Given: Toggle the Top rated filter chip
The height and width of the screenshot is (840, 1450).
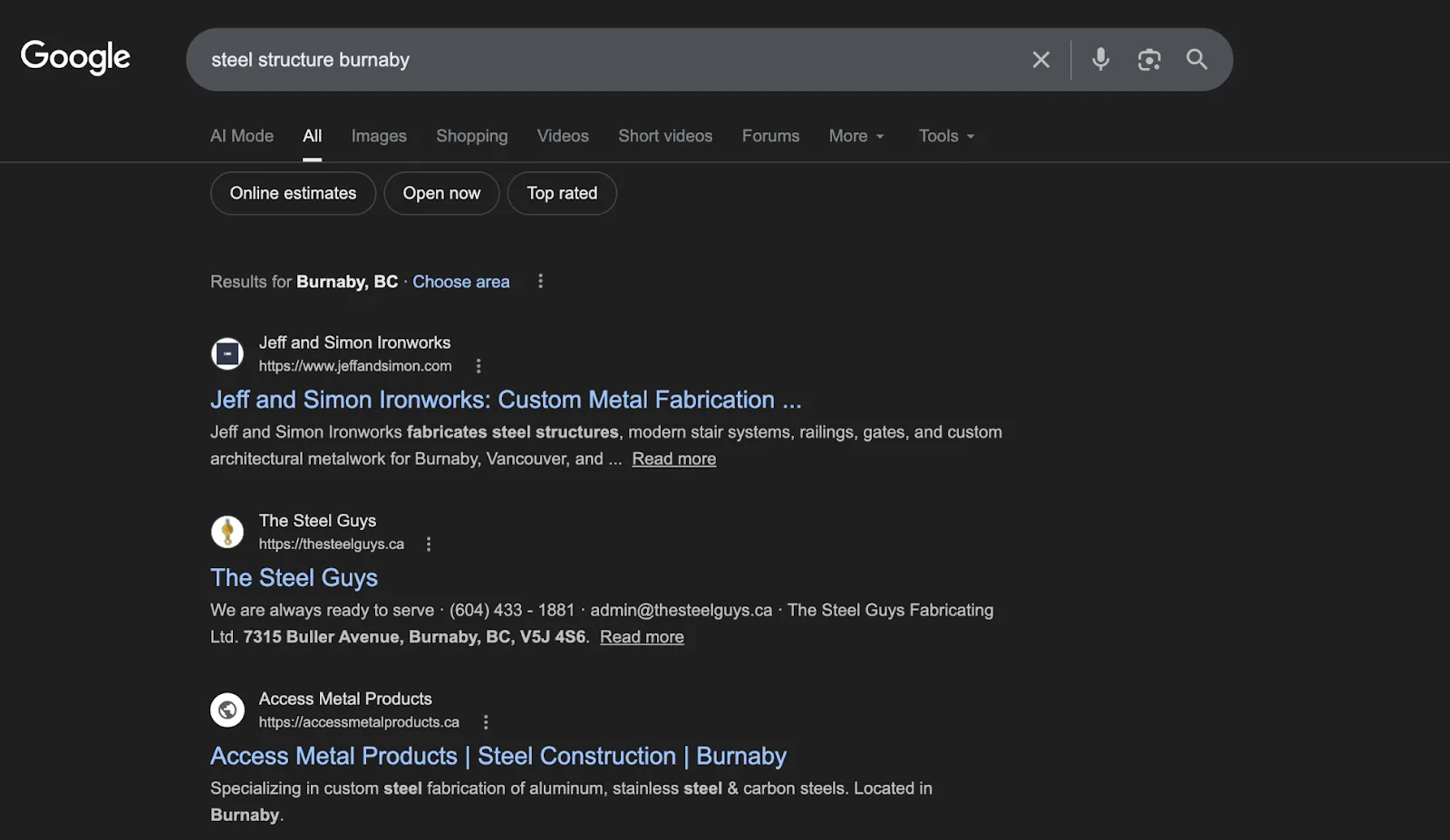Looking at the screenshot, I should click(x=562, y=193).
